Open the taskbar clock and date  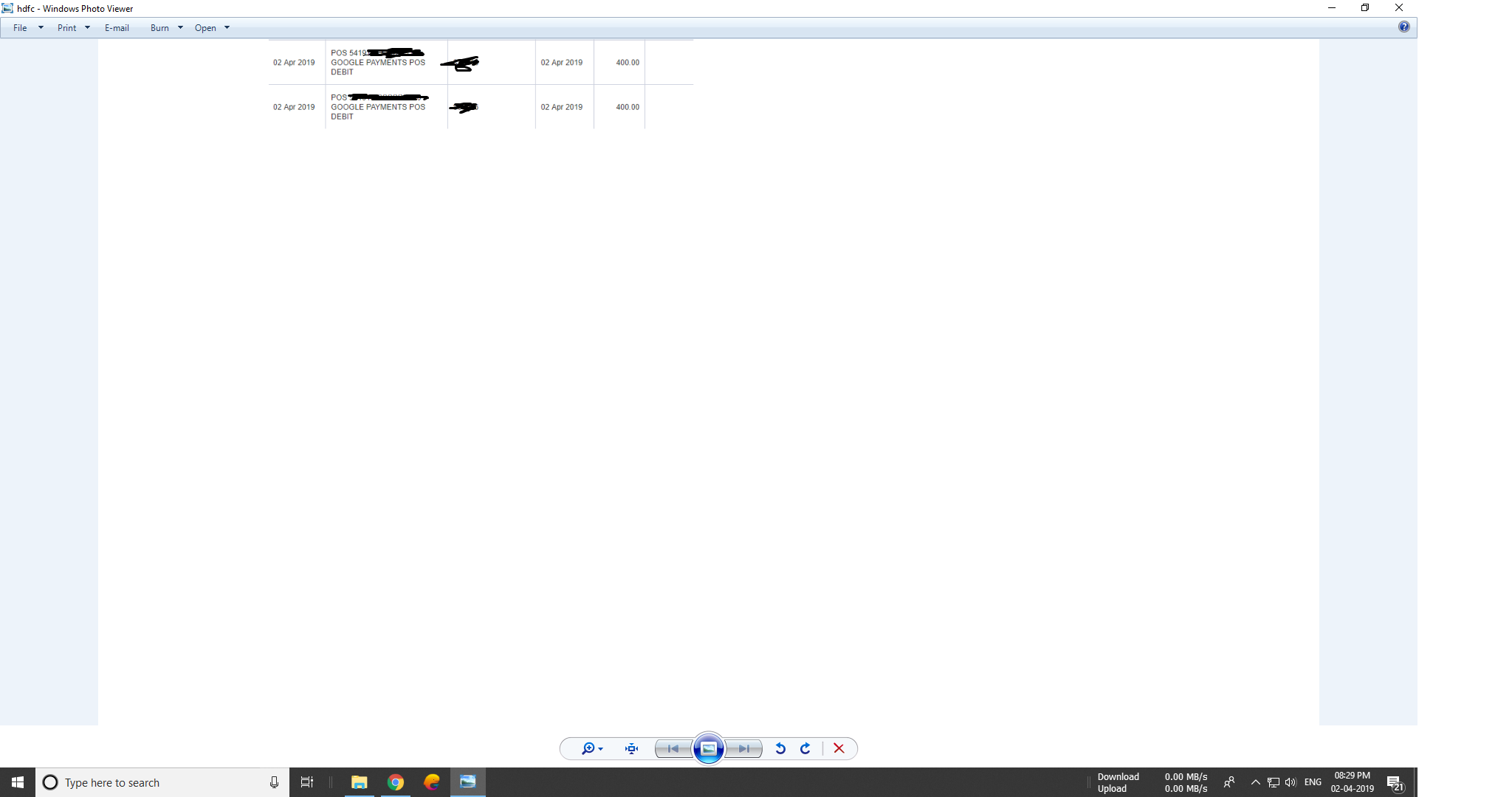pyautogui.click(x=1353, y=782)
